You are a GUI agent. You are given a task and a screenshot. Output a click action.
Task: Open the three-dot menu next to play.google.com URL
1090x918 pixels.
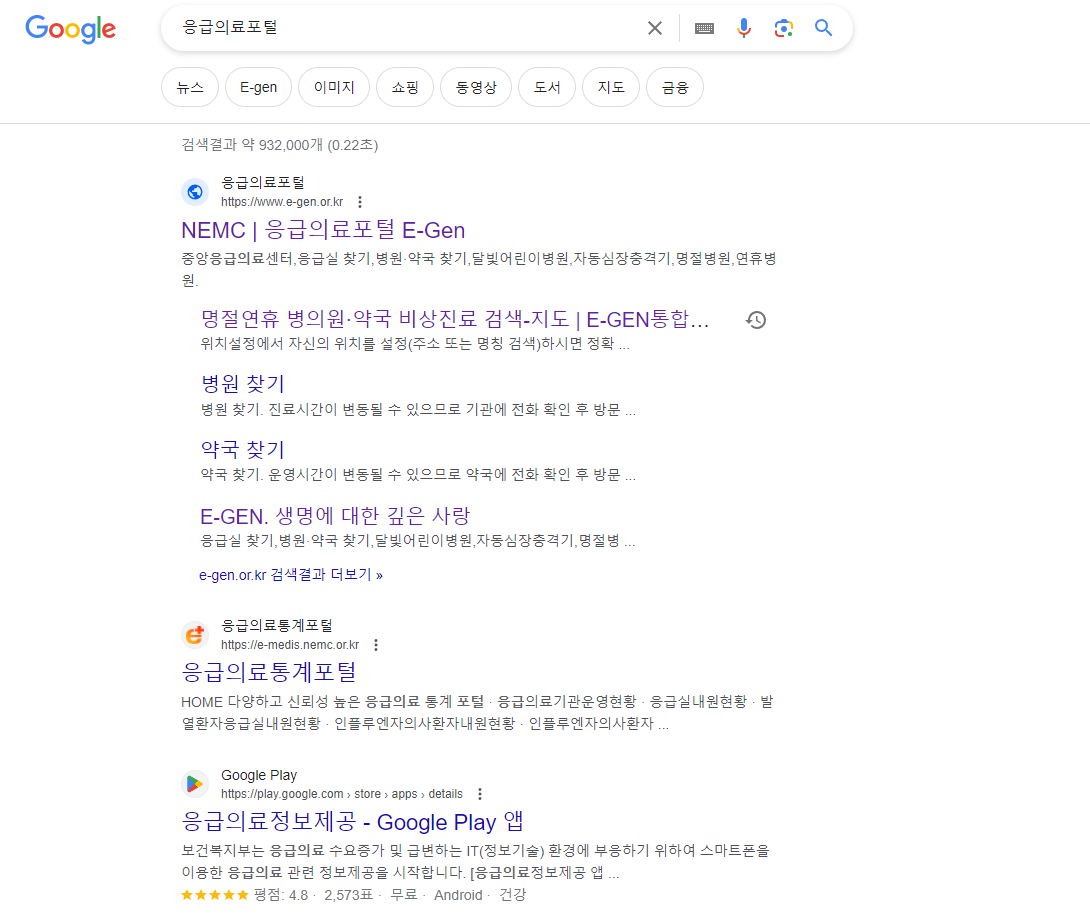[x=479, y=794]
